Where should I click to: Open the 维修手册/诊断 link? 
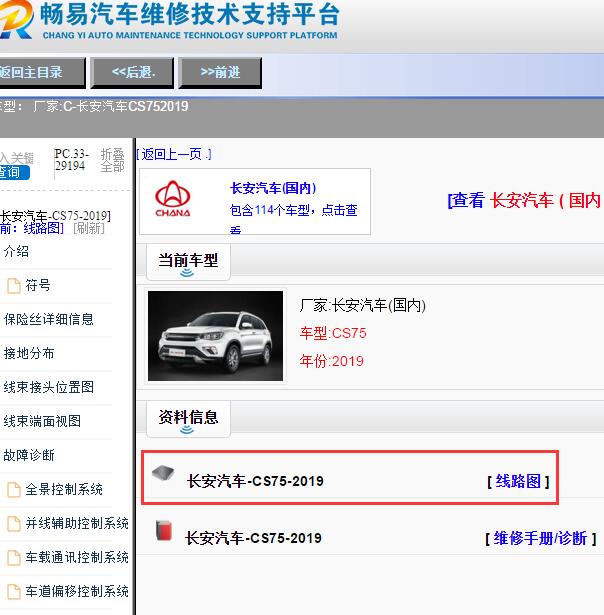tap(540, 538)
